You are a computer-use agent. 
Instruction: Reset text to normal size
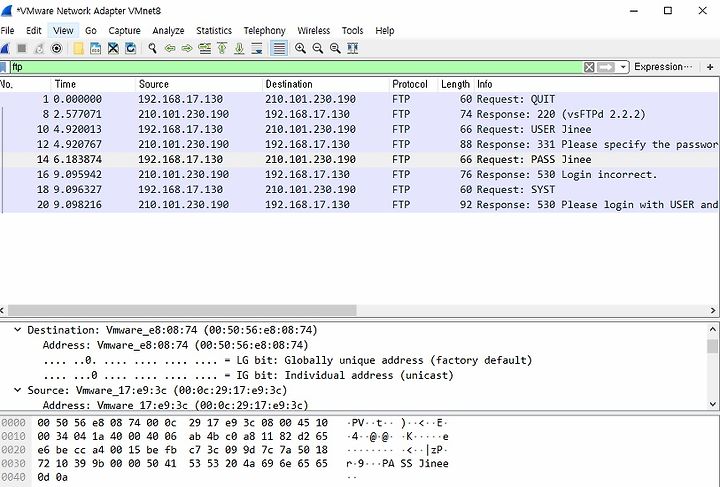335,48
